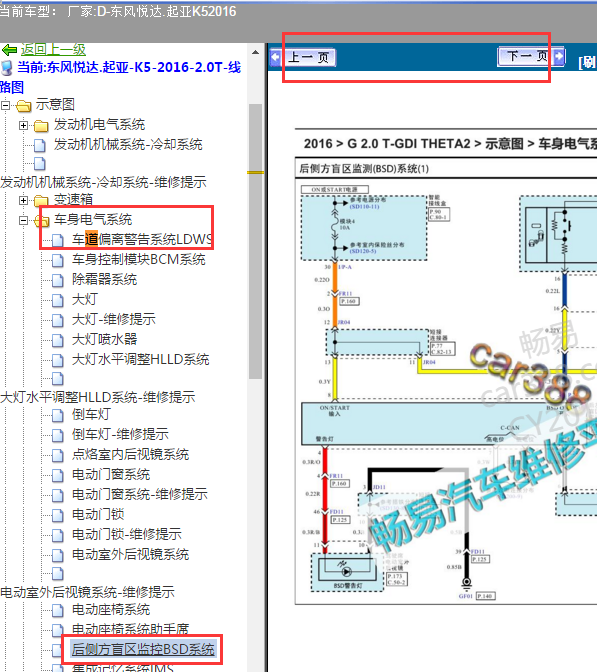Image resolution: width=597 pixels, height=672 pixels.
Task: Click the current model header 当前:东风悦达.起亚-K5-2016-2.0T-线路图
Action: (x=120, y=77)
